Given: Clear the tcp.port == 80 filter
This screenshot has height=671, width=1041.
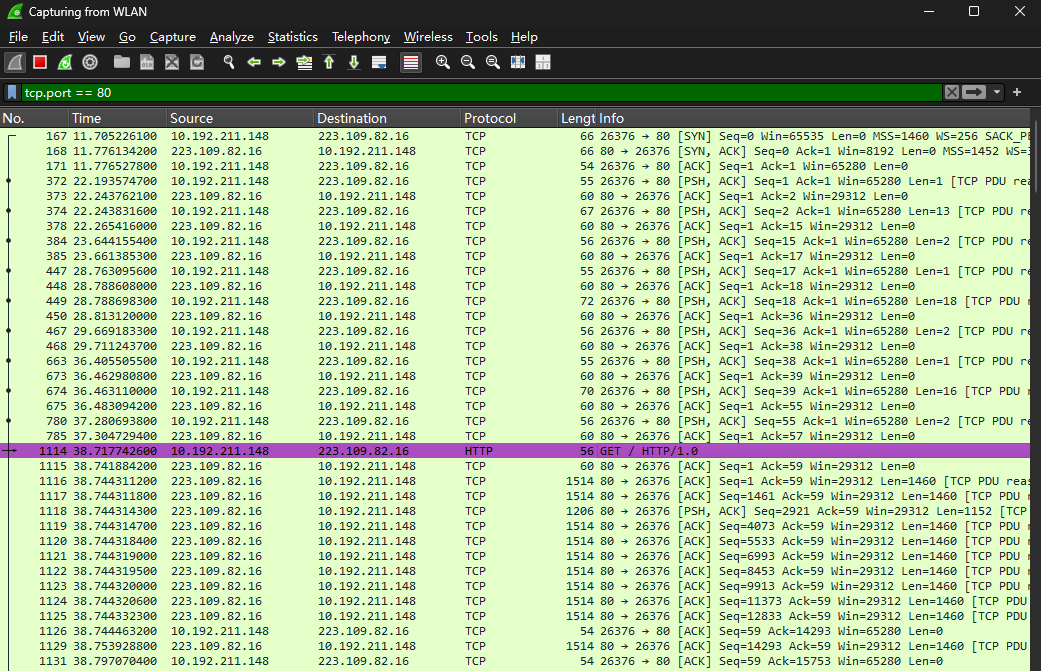Looking at the screenshot, I should click(951, 92).
